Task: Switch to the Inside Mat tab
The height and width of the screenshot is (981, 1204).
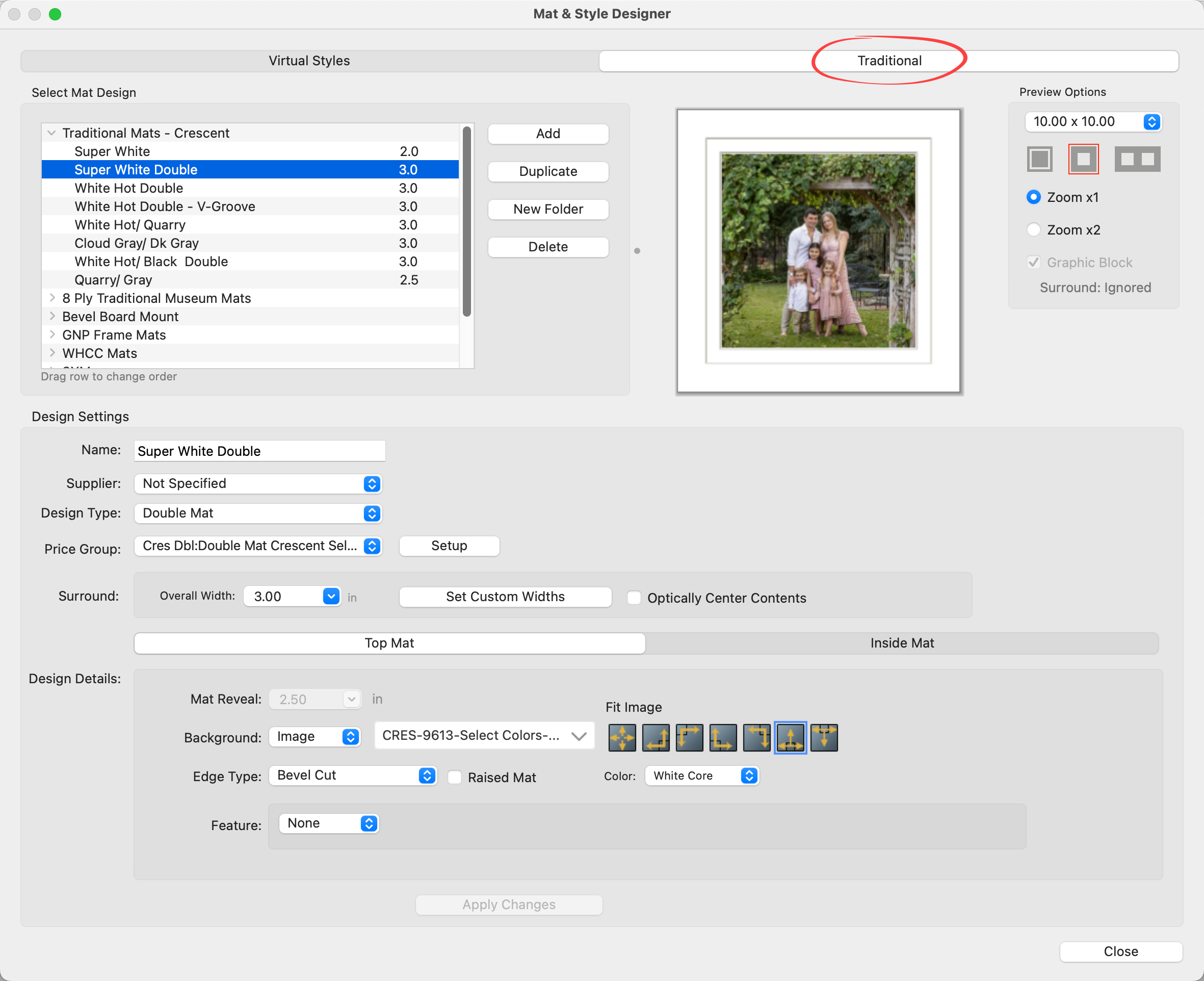Action: 902,643
